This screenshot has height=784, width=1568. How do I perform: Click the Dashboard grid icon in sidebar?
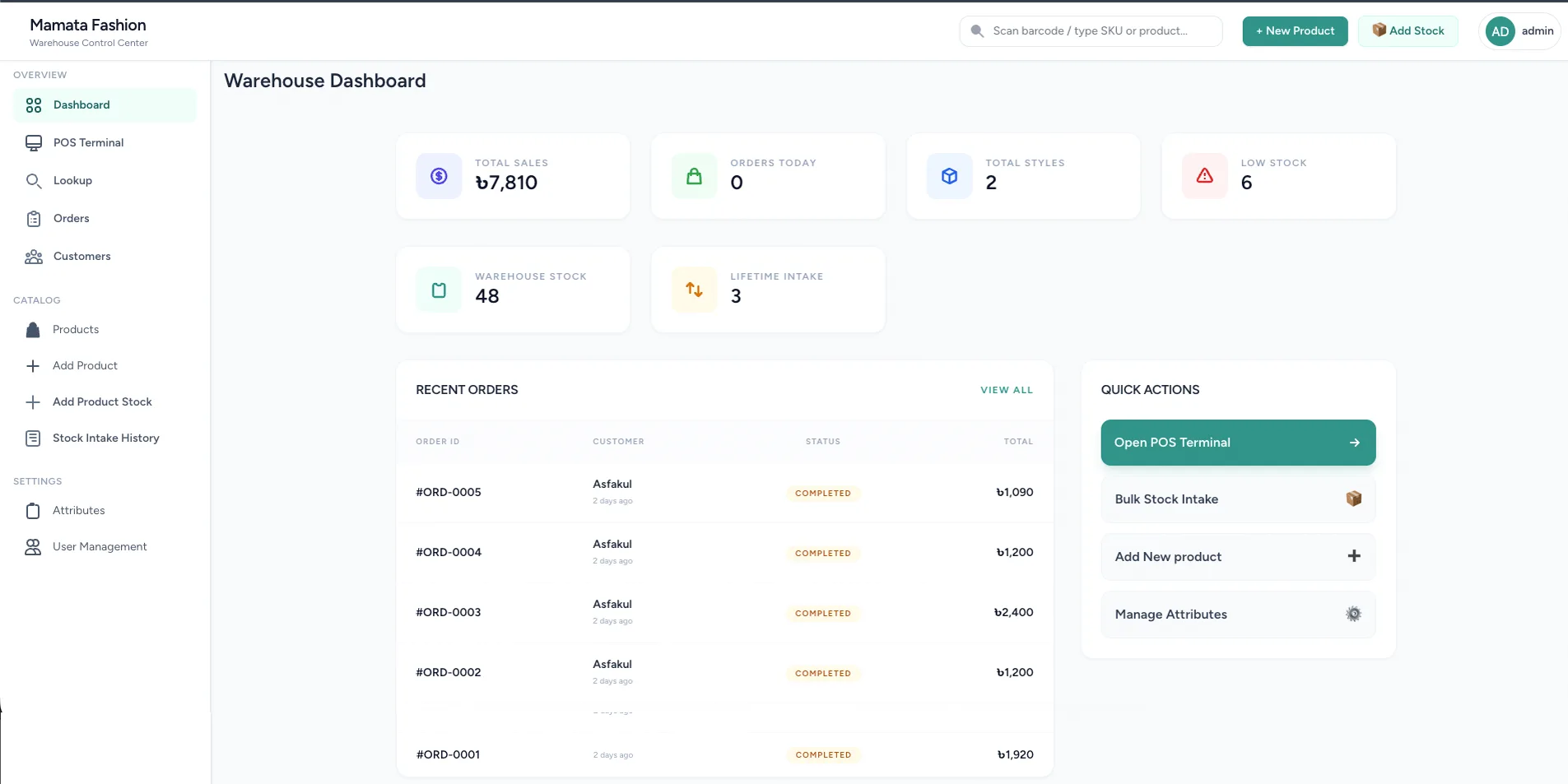point(34,105)
